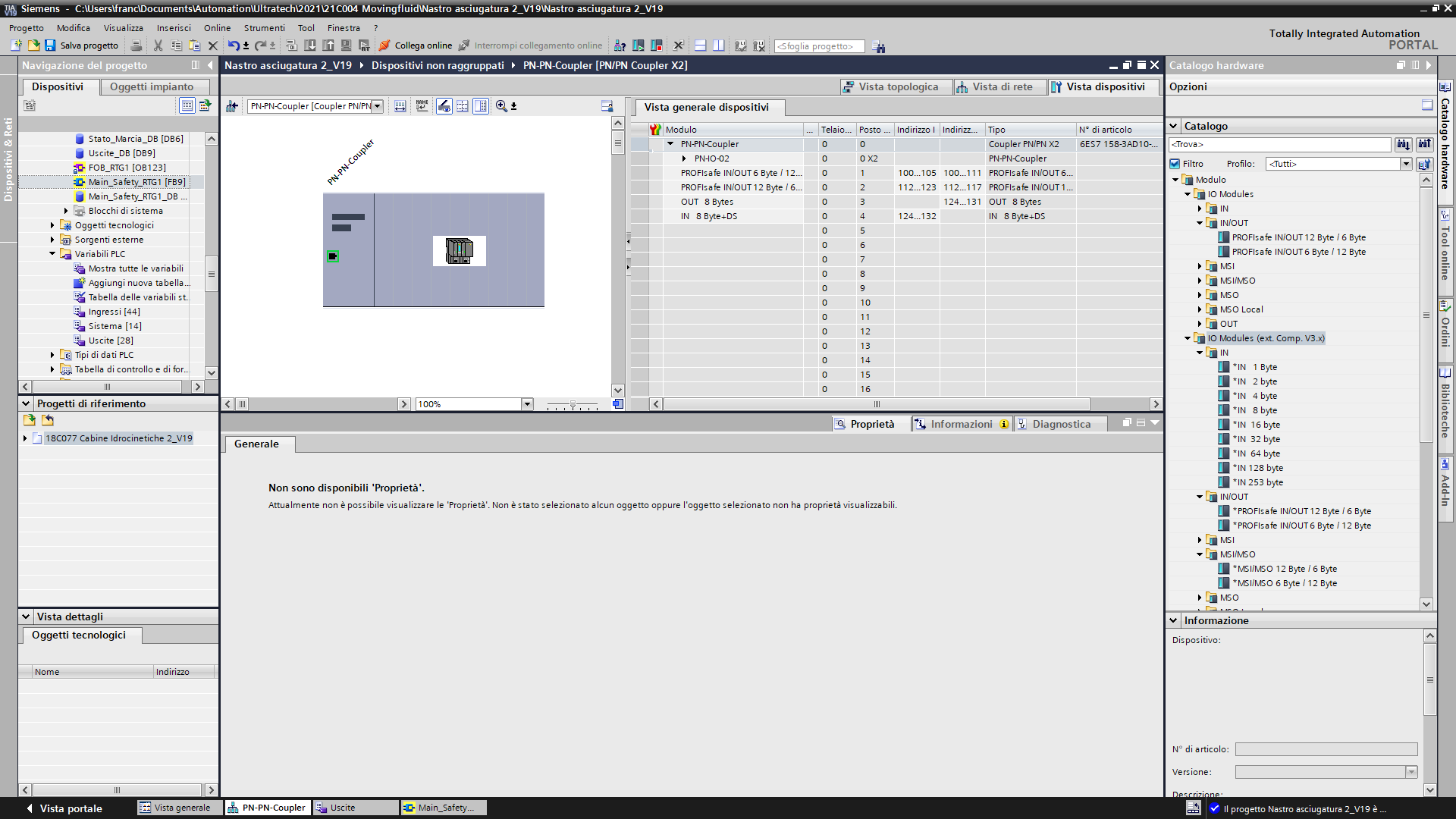Toggle page break grid display button
This screenshot has height=819, width=1456.
coord(463,106)
